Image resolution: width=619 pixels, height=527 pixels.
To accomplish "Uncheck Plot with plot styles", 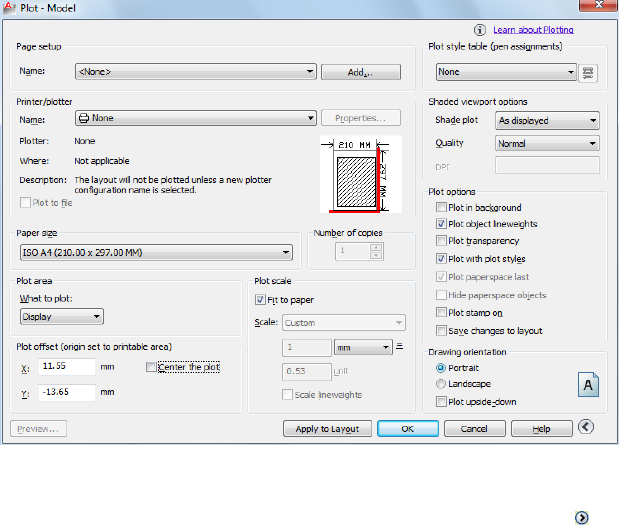I will (x=441, y=259).
